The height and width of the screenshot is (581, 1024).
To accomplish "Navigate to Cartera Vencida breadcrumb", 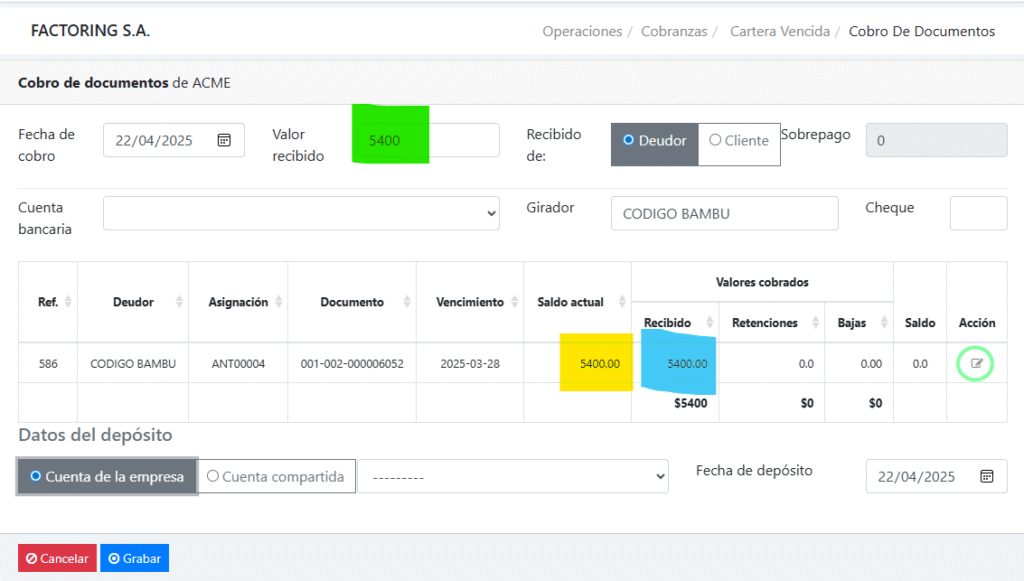I will (x=780, y=31).
